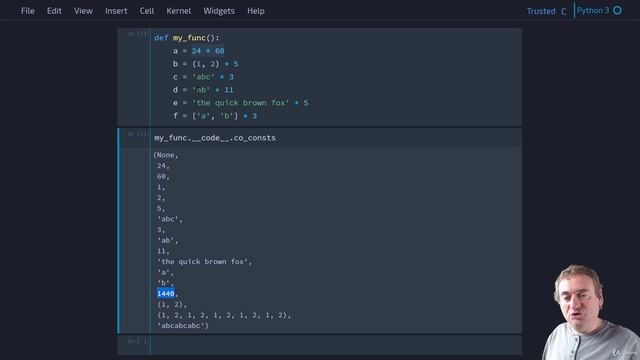The width and height of the screenshot is (640, 360).
Task: Open the File menu
Action: pyautogui.click(x=27, y=11)
